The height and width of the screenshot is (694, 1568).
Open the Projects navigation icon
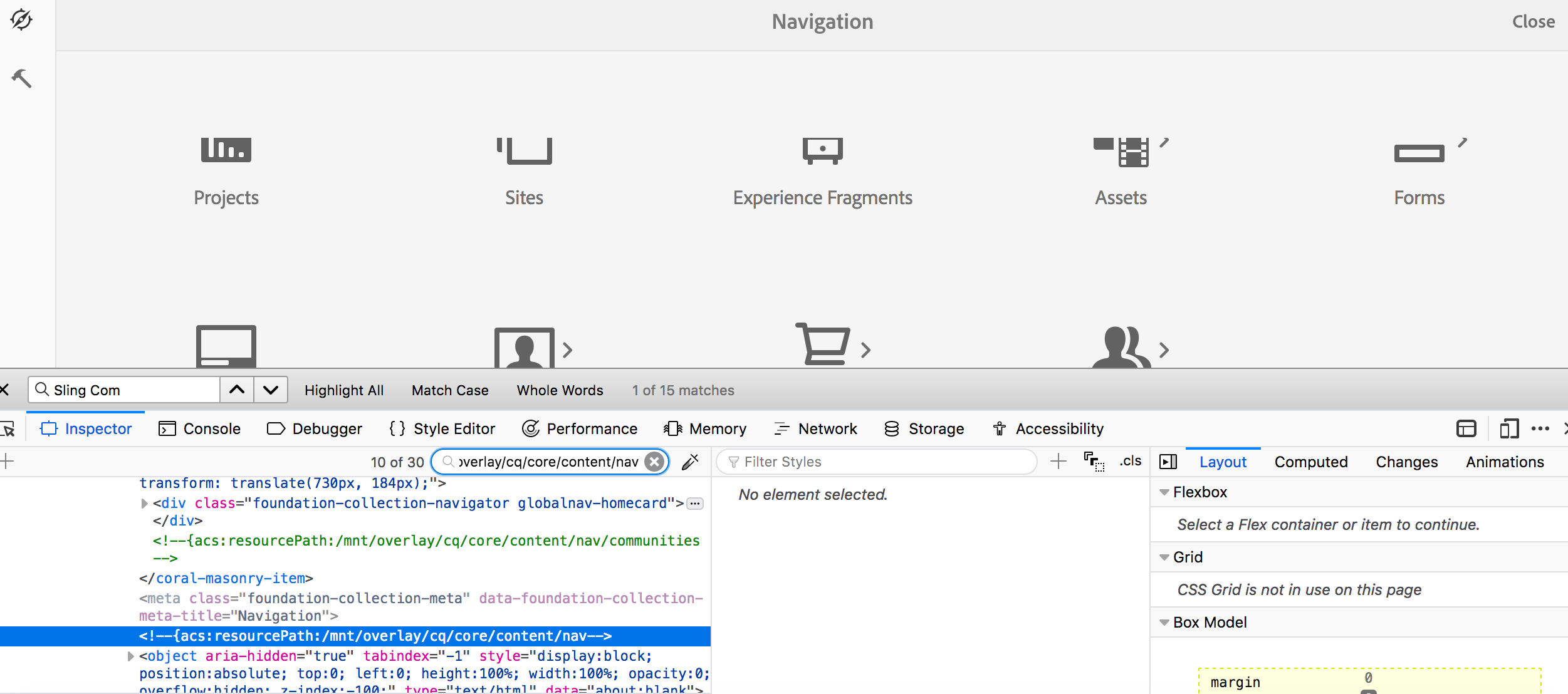coord(226,152)
